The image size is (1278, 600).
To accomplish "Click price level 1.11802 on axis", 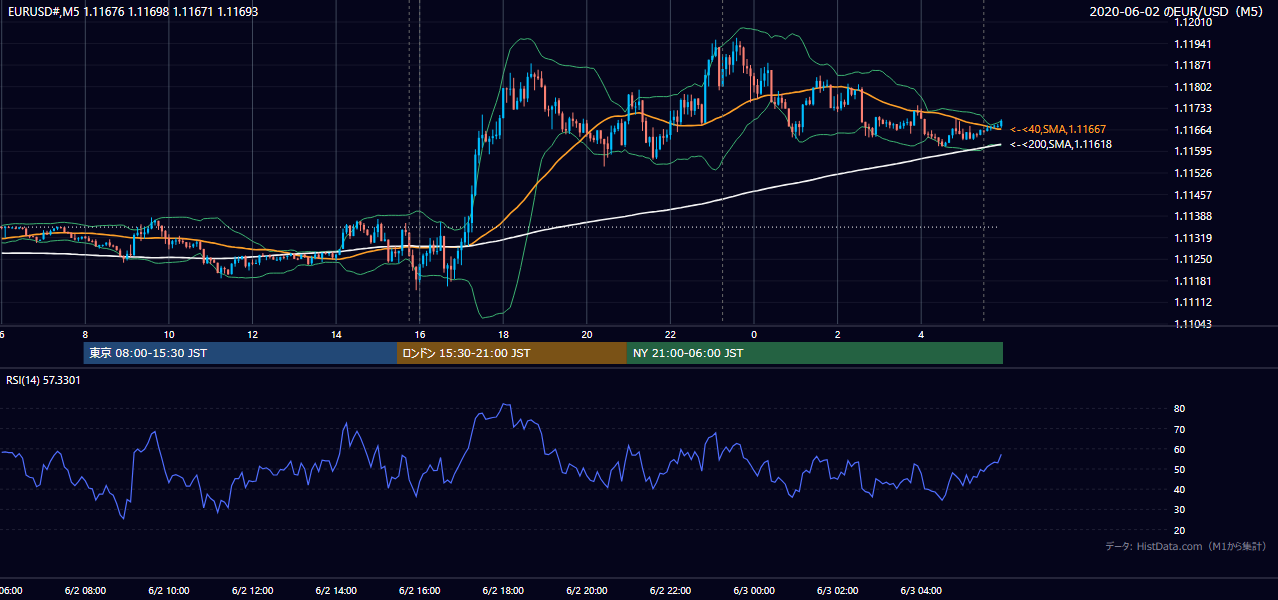I will [1194, 87].
